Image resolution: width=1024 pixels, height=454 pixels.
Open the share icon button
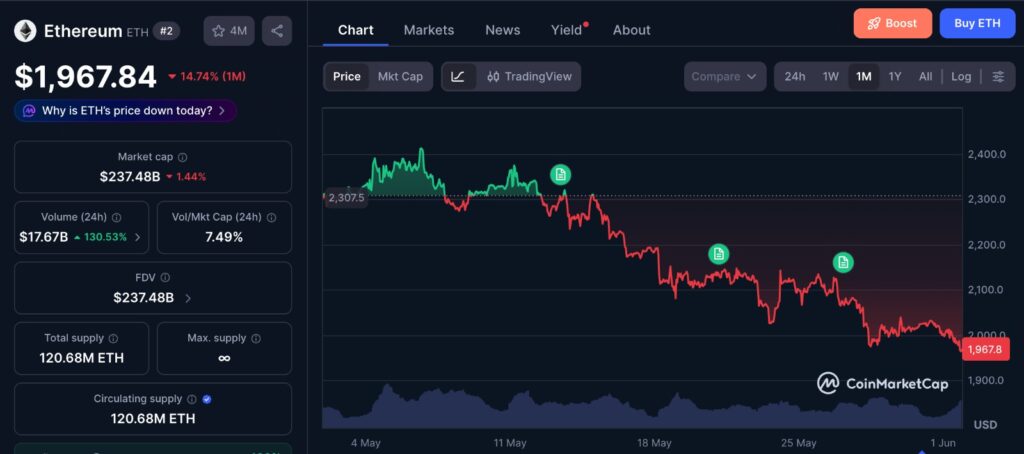[277, 31]
